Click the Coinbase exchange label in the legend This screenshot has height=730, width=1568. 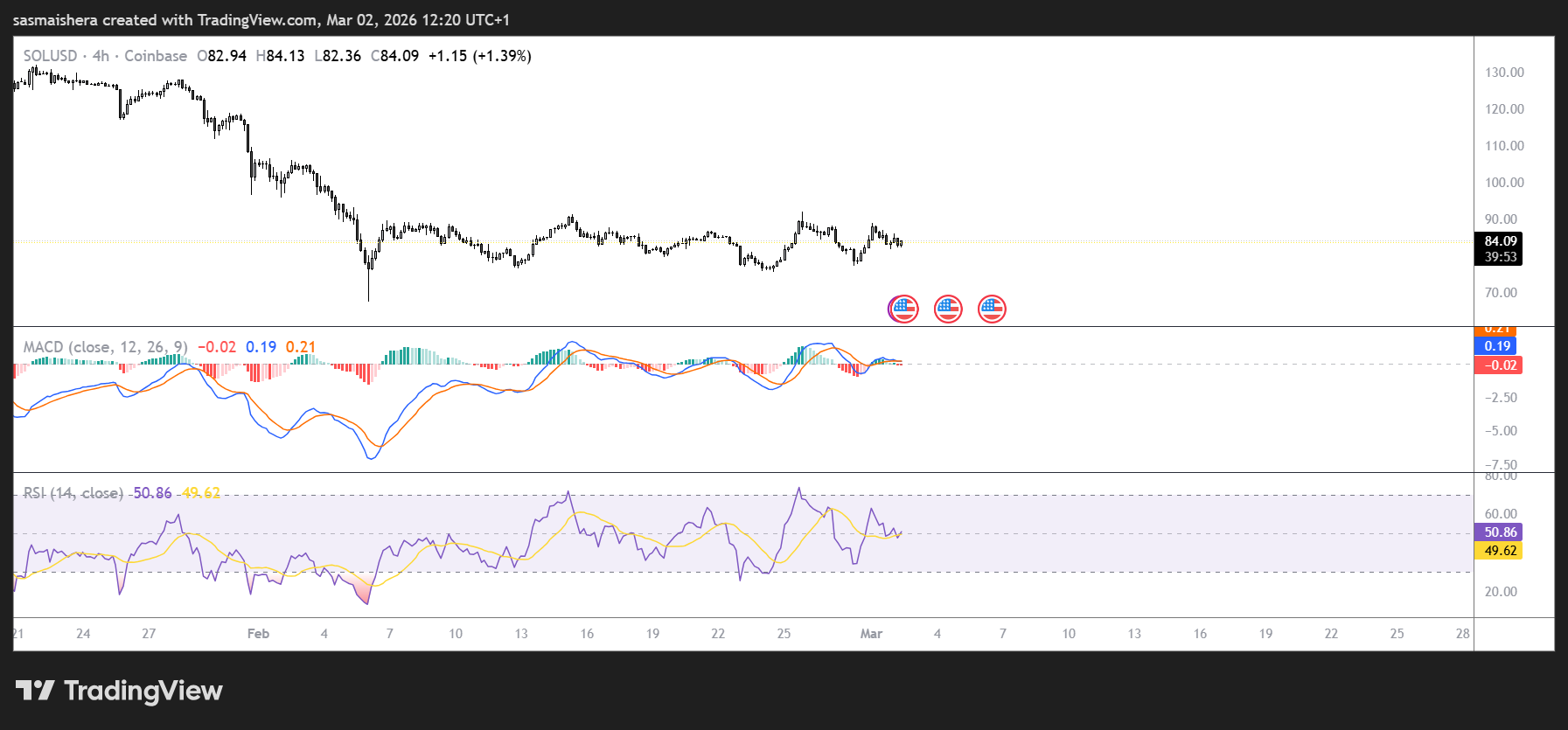pyautogui.click(x=156, y=56)
